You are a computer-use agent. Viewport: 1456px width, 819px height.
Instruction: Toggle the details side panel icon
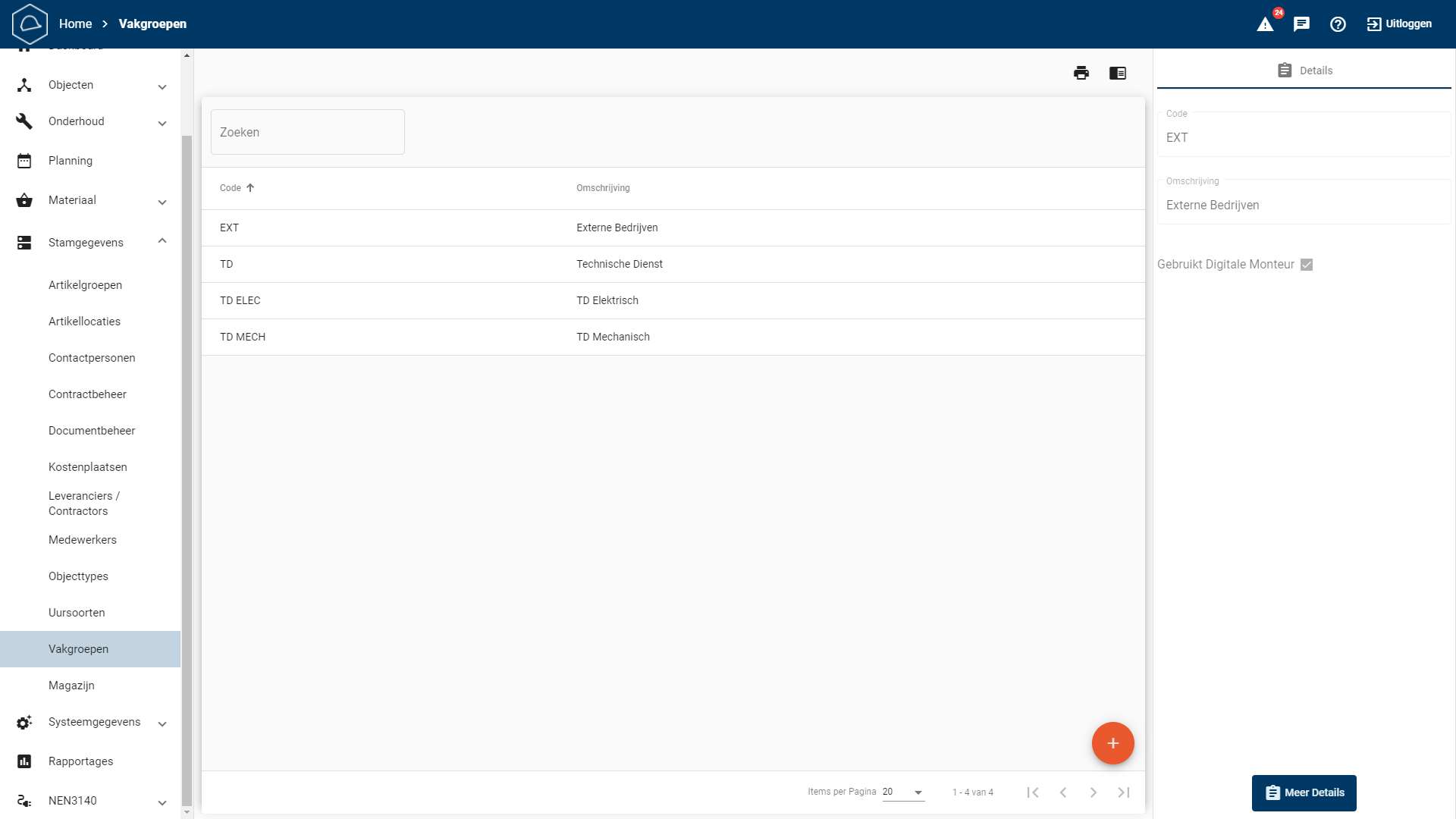point(1117,73)
